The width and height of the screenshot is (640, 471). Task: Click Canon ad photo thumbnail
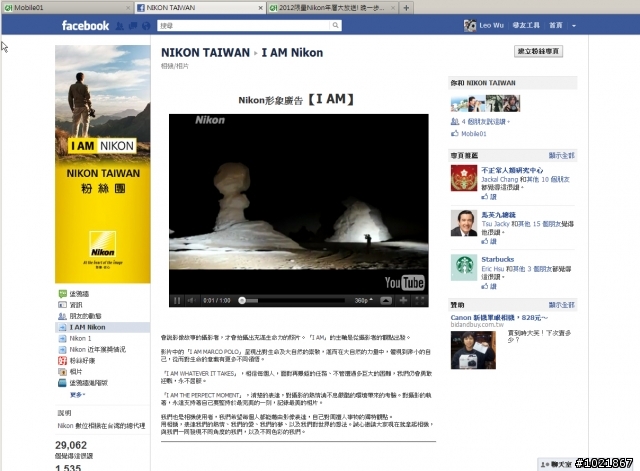click(x=473, y=350)
